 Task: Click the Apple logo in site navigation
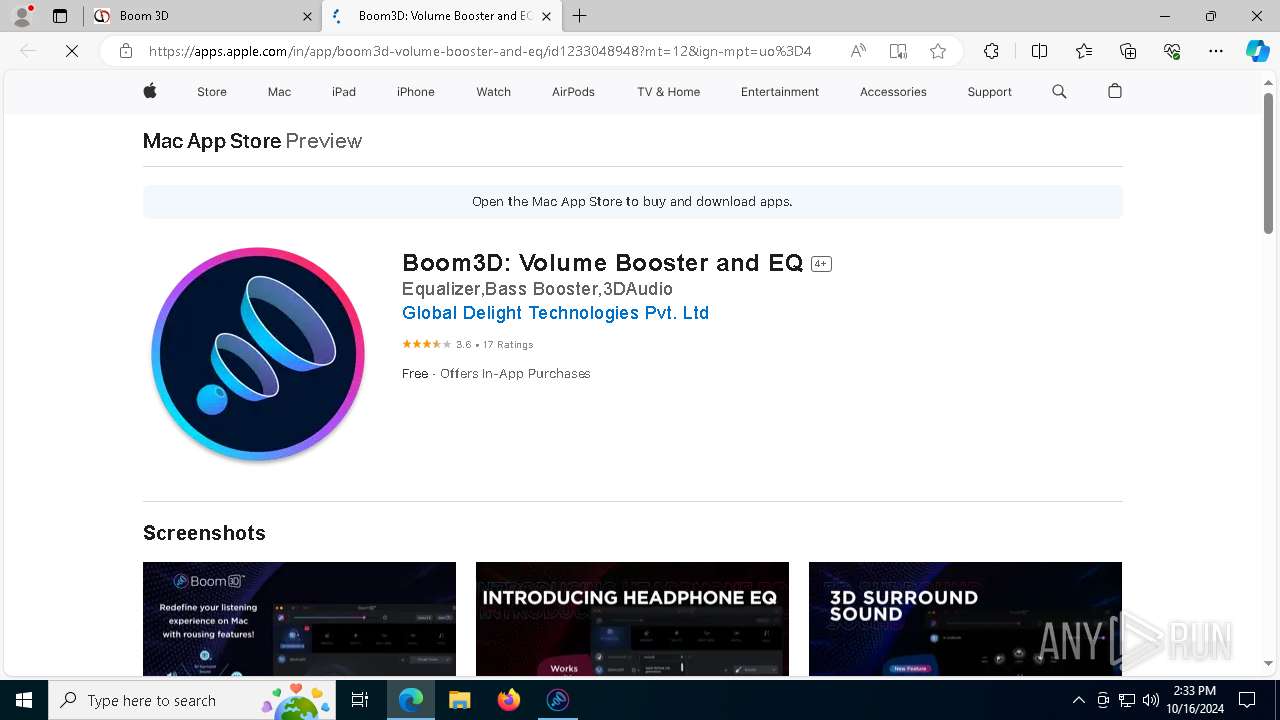(x=150, y=91)
